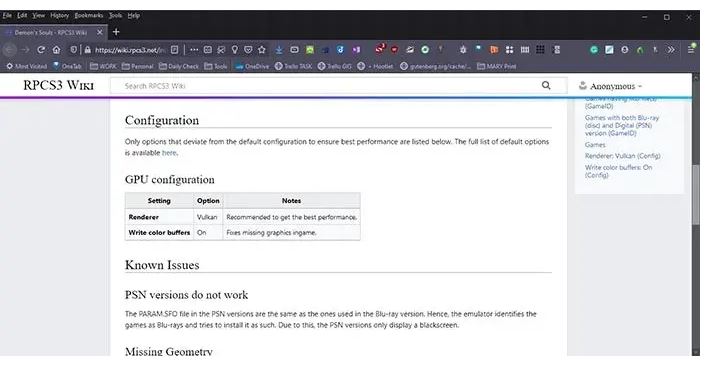Click the RPCS3 Wiki logo title
The image size is (711, 374).
(58, 85)
